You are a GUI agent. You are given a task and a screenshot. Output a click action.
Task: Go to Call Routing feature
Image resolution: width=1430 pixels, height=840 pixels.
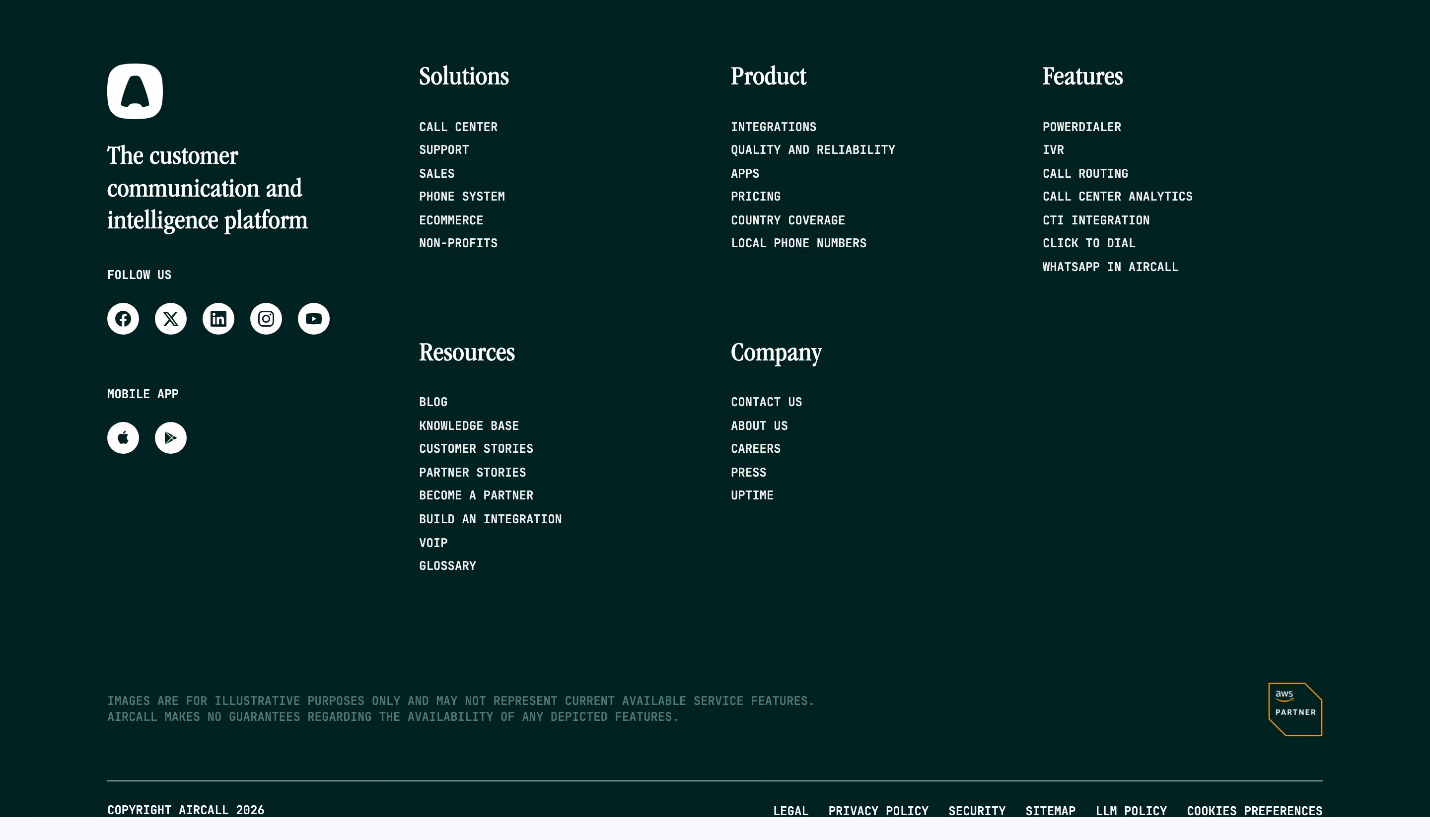point(1085,174)
